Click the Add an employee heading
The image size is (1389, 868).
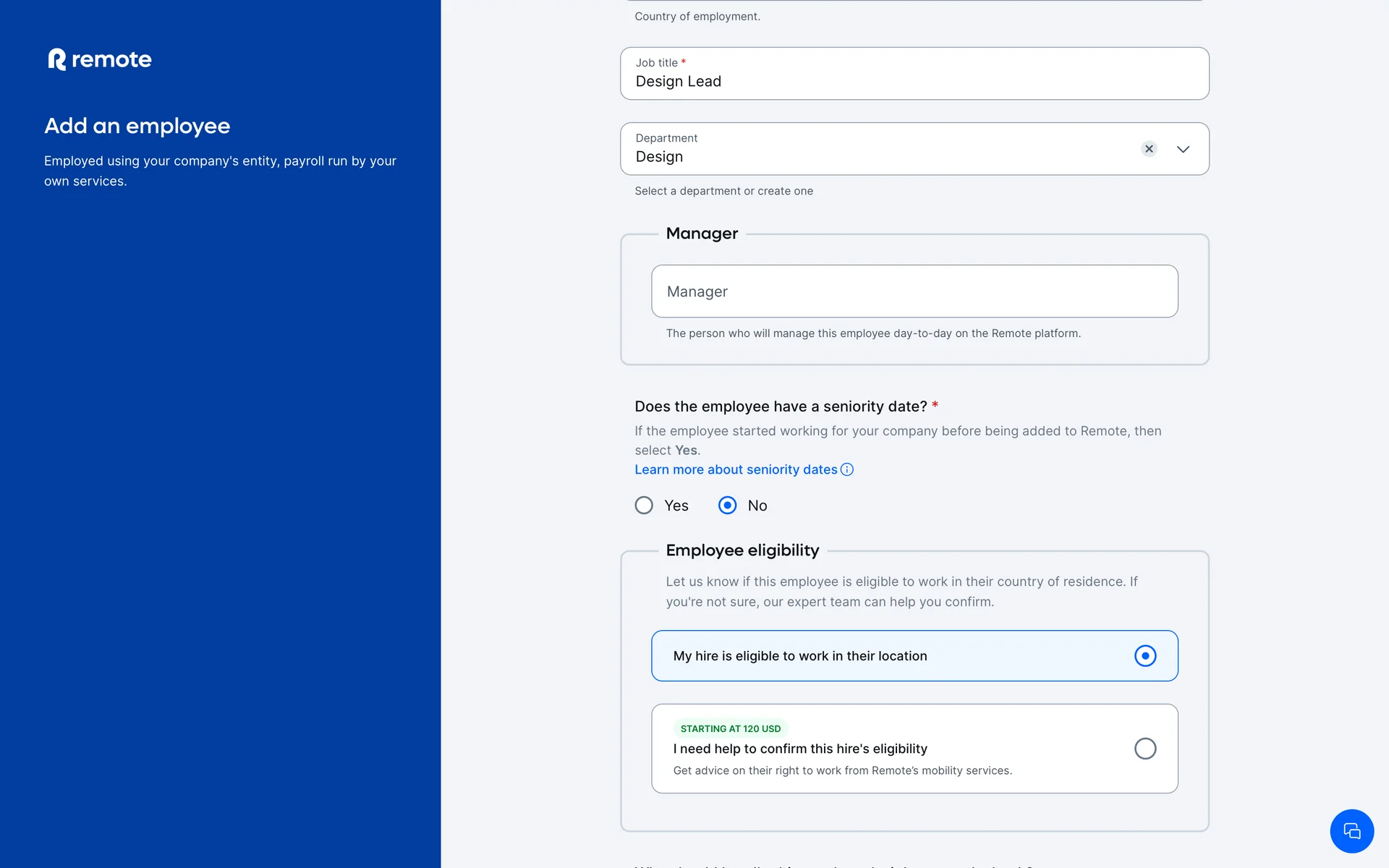click(x=137, y=126)
